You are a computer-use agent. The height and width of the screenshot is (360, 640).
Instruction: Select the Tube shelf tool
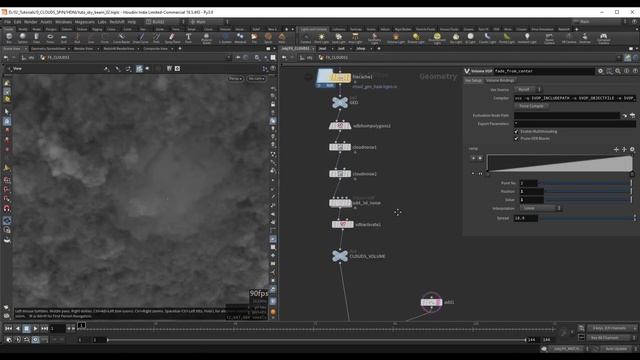tap(36, 38)
